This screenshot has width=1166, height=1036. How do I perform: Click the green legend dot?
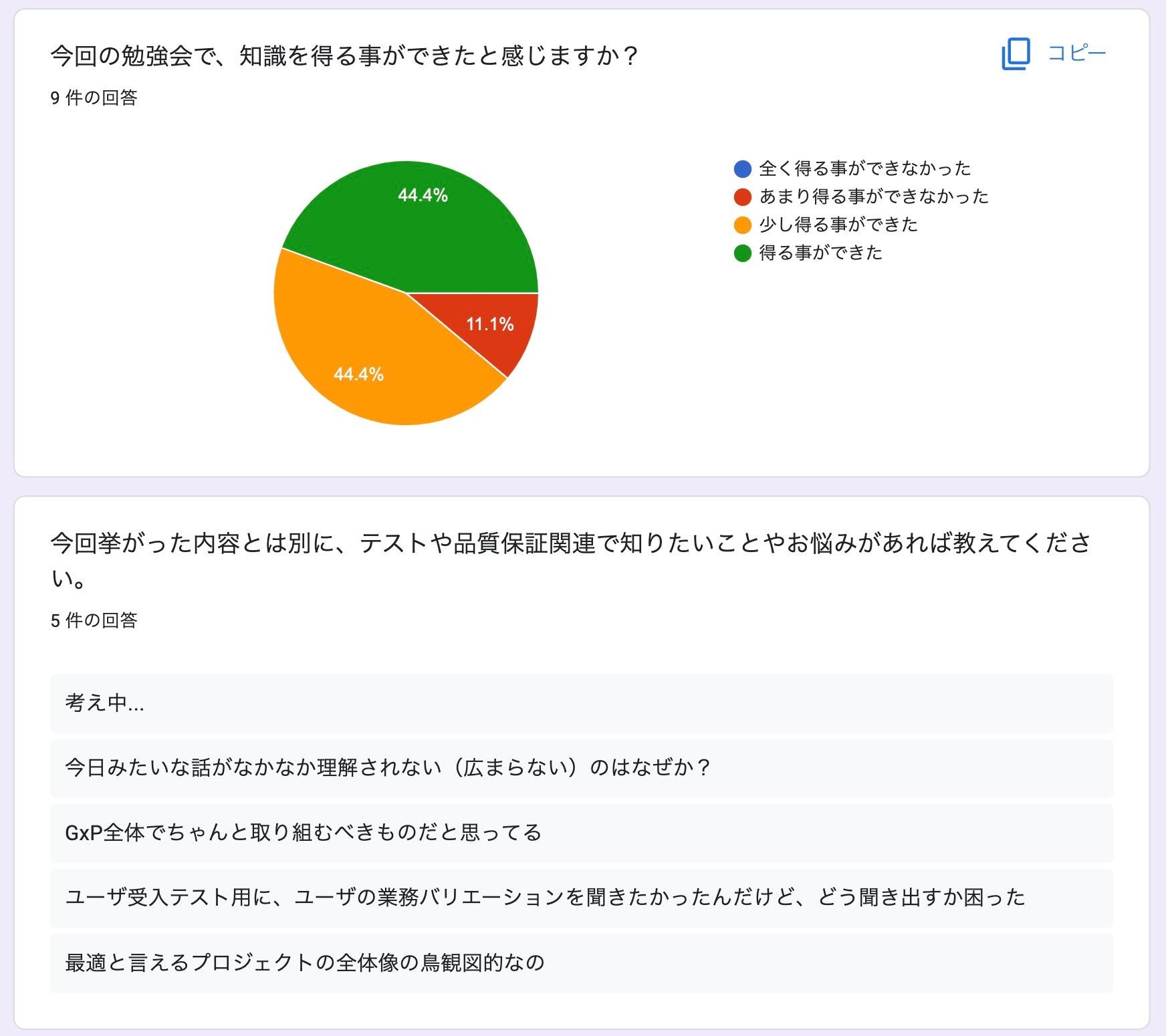click(743, 253)
